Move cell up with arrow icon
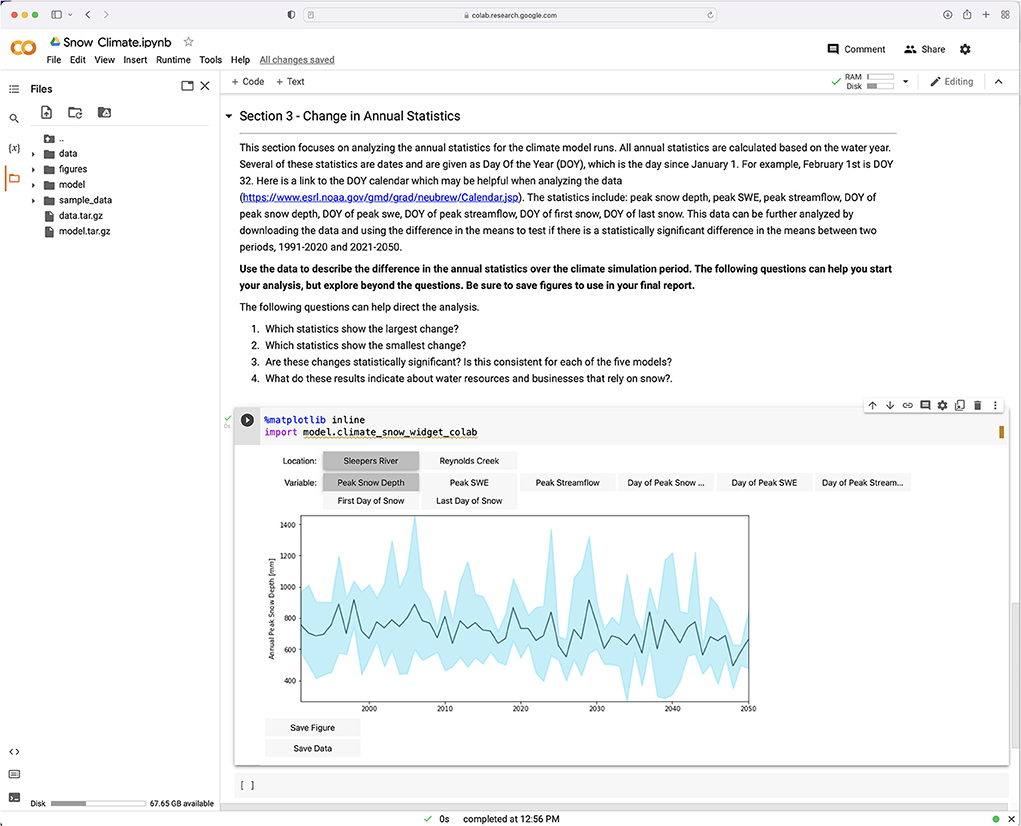 point(873,406)
